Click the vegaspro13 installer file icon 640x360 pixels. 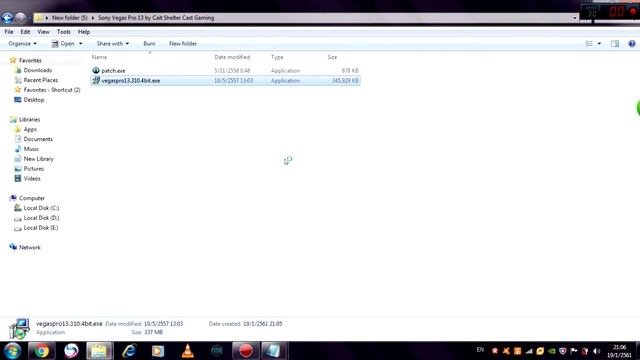coord(96,81)
